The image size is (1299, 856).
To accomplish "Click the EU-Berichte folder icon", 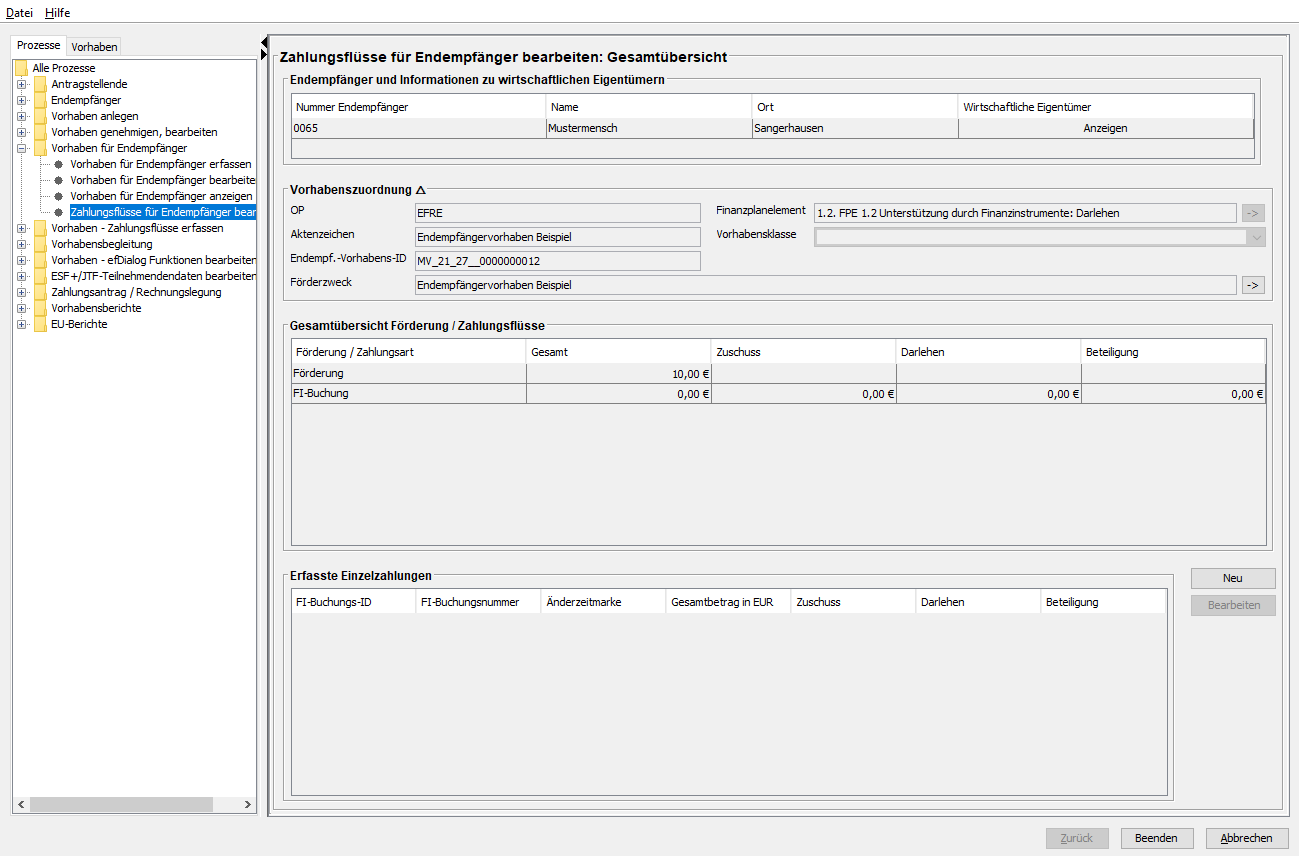I will [x=40, y=324].
